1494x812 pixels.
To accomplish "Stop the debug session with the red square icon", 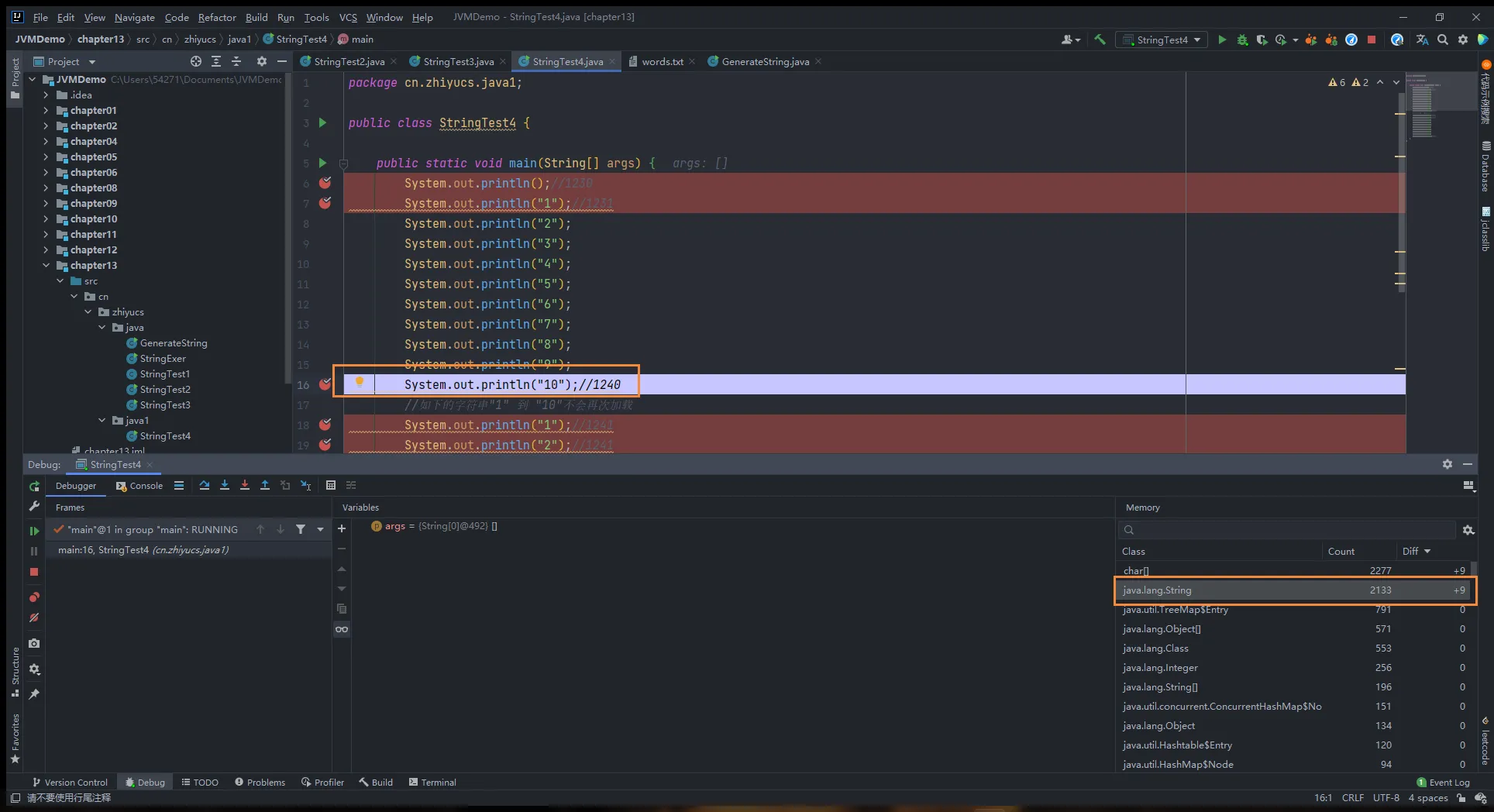I will click(x=34, y=572).
